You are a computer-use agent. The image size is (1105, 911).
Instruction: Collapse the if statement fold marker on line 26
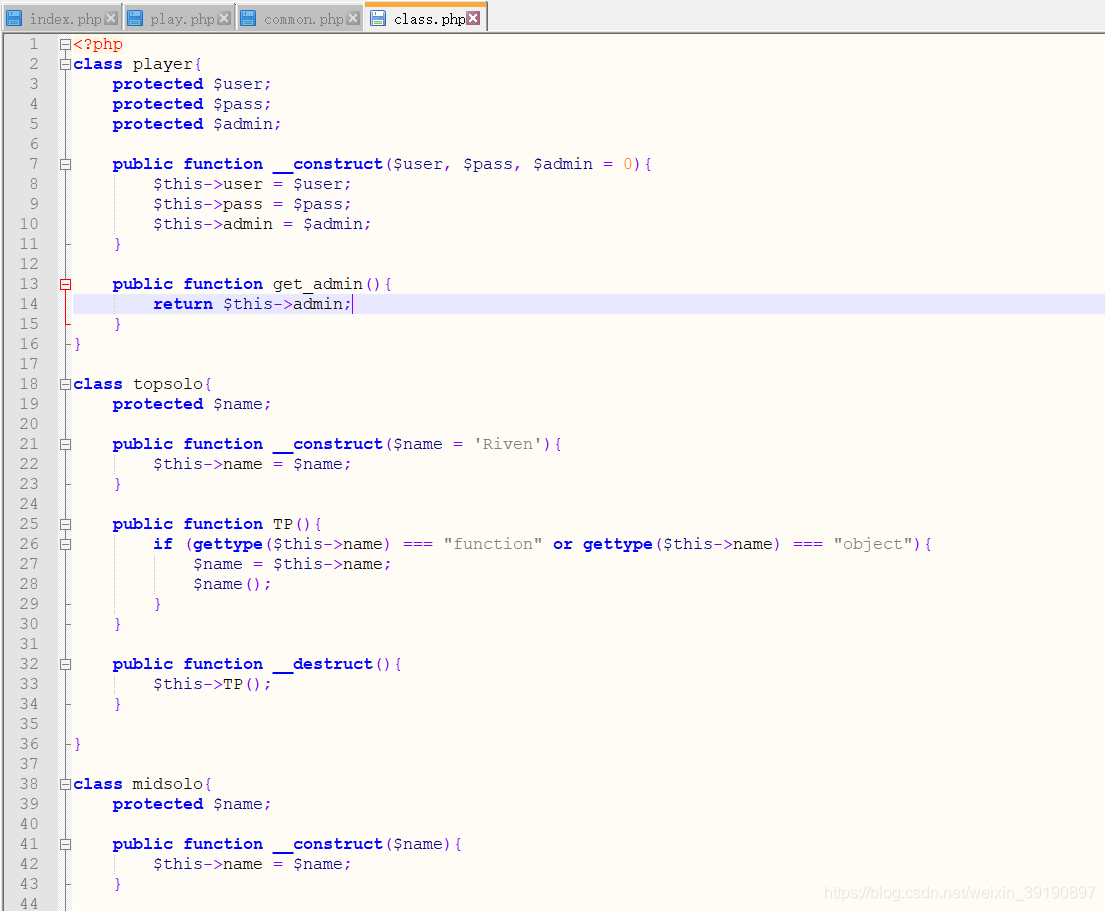[66, 544]
